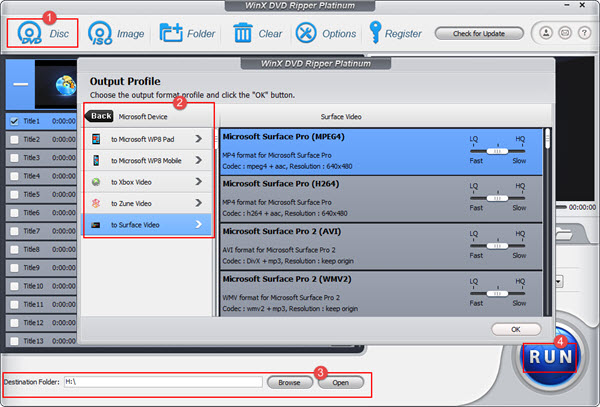600x407 pixels.
Task: Check the Title12 checkbox
Action: [14, 323]
